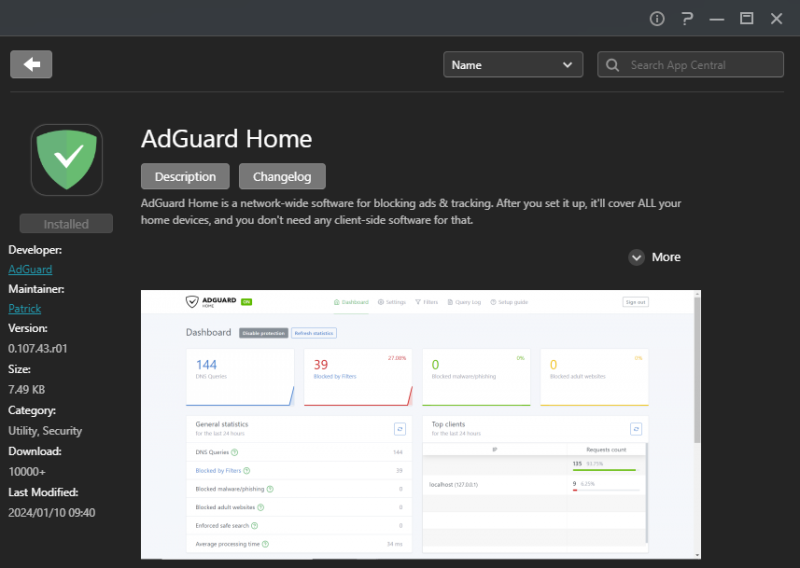This screenshot has width=800, height=568.
Task: Click Settings menu in the dashboard screenshot
Action: pyautogui.click(x=392, y=302)
